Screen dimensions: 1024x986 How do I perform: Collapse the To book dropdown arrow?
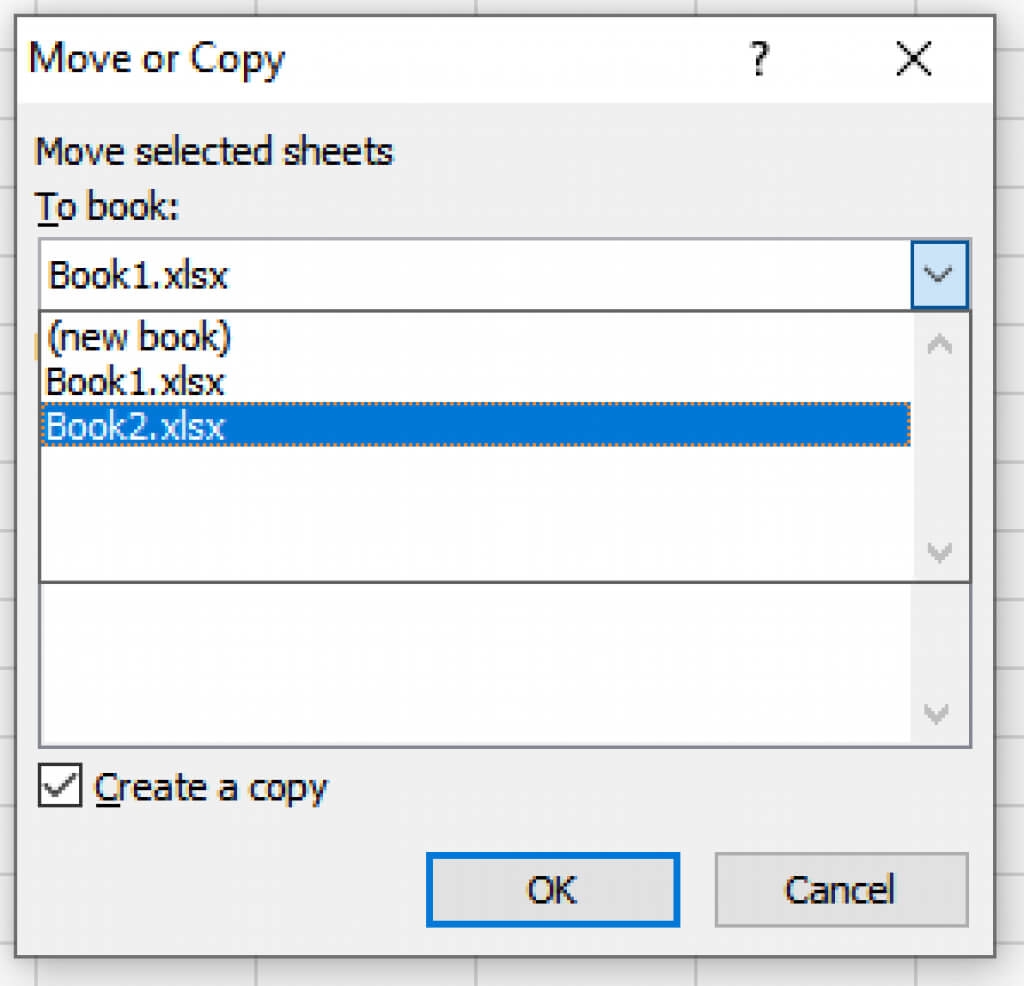point(939,275)
